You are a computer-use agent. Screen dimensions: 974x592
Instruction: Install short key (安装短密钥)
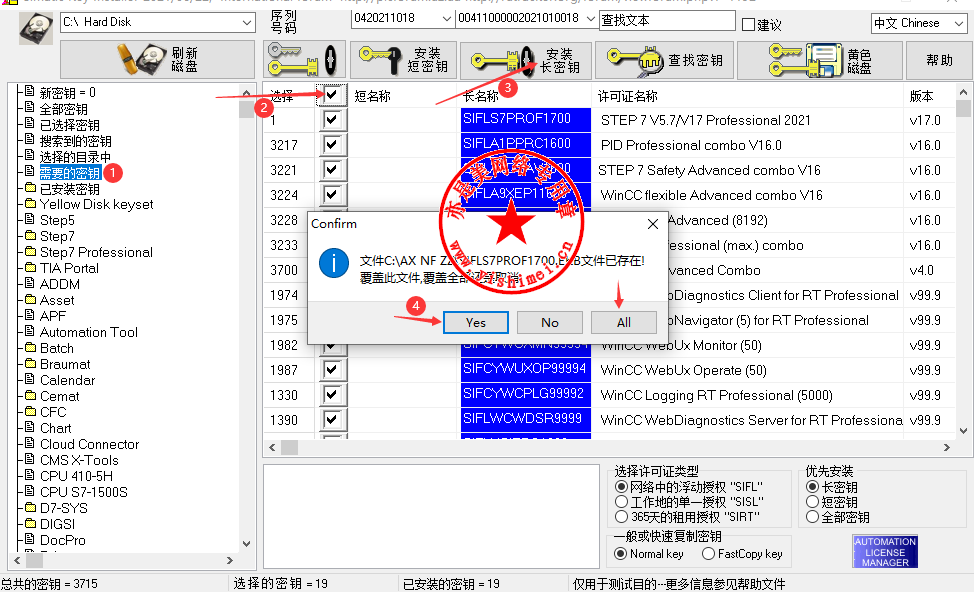pyautogui.click(x=403, y=60)
